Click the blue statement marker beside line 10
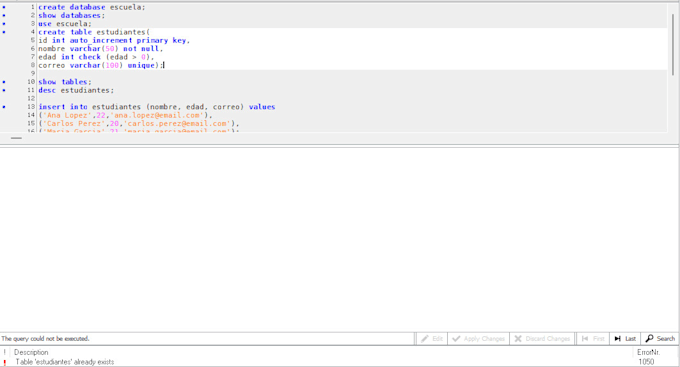The width and height of the screenshot is (680, 367). (4, 82)
